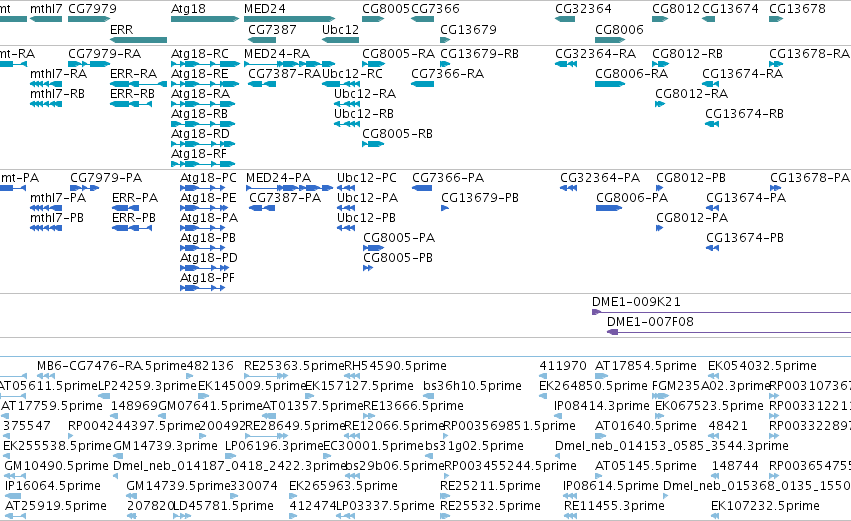The width and height of the screenshot is (851, 521).
Task: Click transcript "CG8012-RB"
Action: click(688, 54)
